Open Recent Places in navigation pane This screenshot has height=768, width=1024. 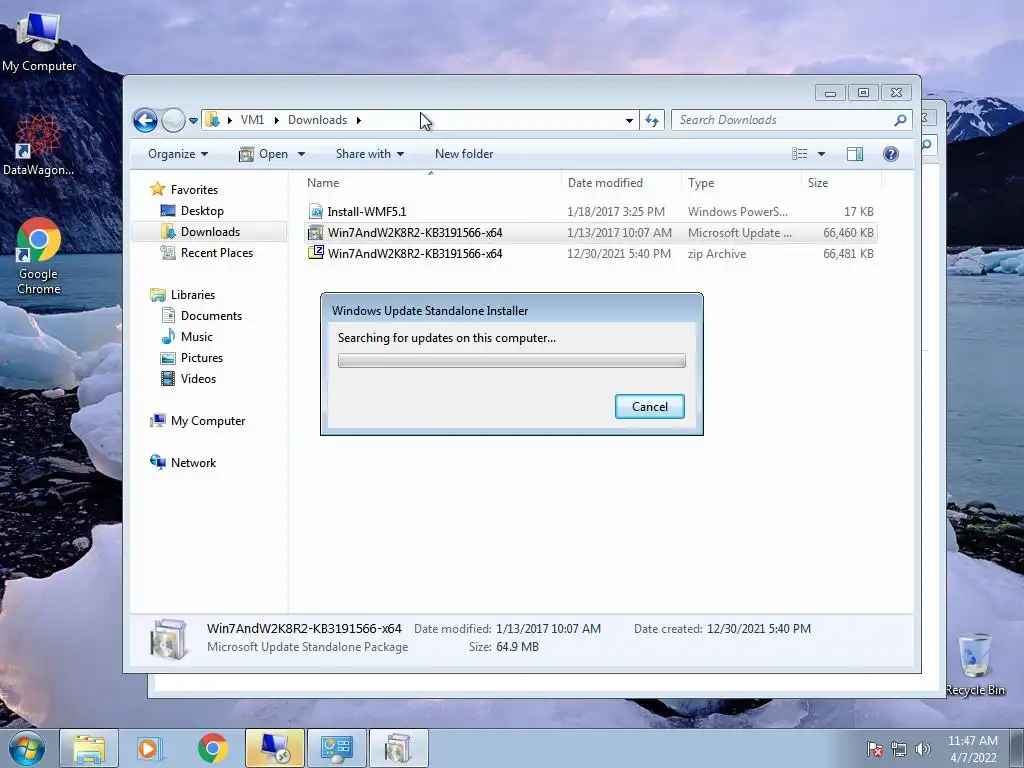pos(216,253)
